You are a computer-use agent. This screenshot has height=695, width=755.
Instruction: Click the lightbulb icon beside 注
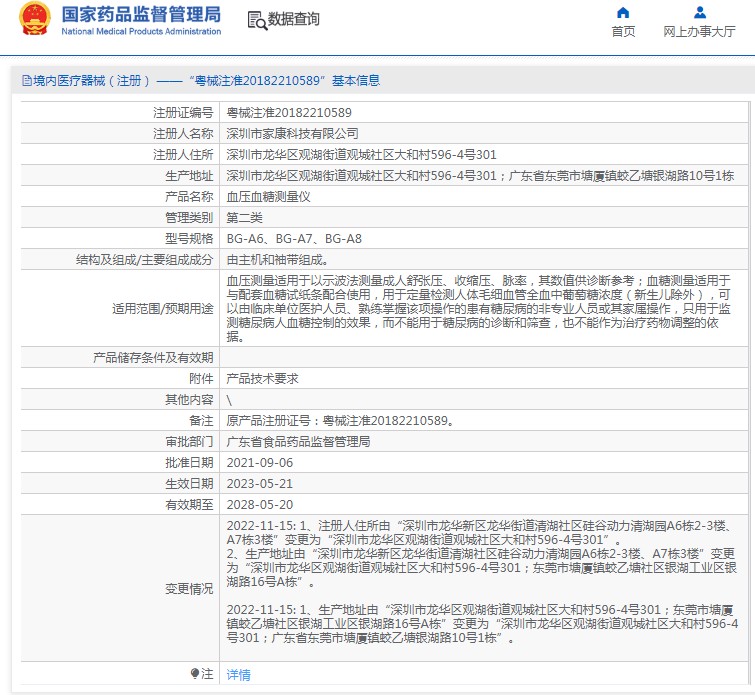[195, 673]
